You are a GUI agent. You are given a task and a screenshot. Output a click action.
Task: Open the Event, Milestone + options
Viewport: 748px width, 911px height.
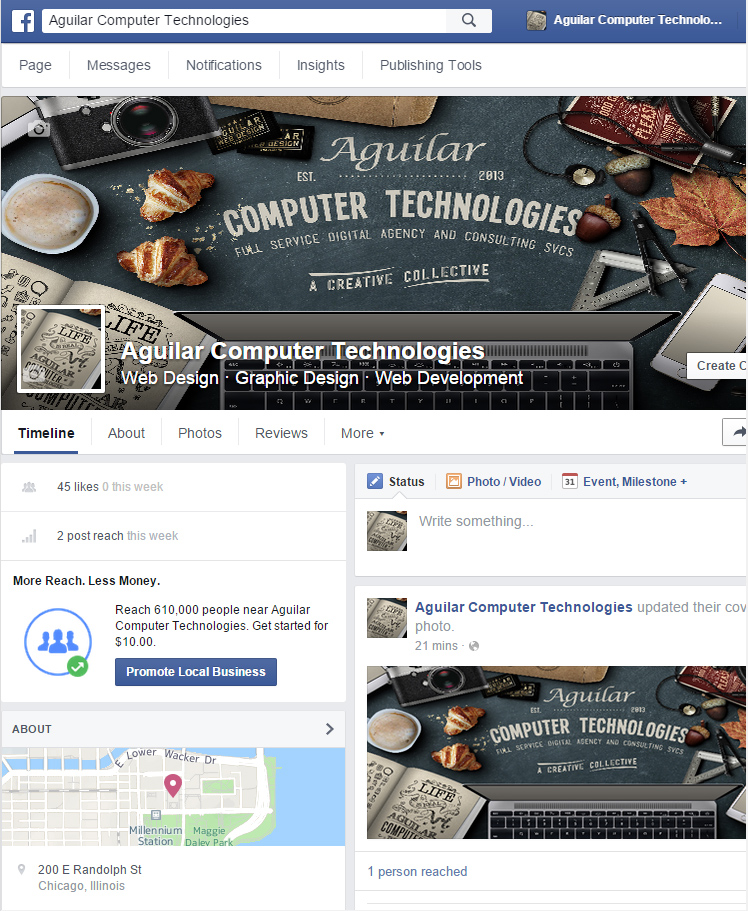pyautogui.click(x=635, y=482)
